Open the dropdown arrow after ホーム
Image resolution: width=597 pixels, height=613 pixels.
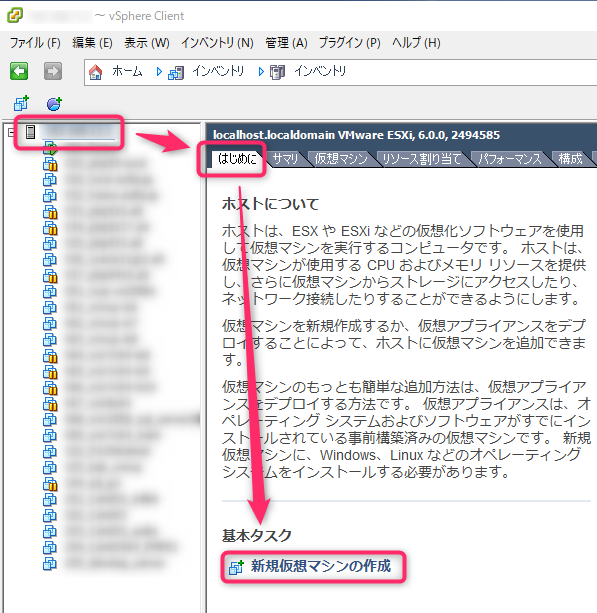(159, 72)
